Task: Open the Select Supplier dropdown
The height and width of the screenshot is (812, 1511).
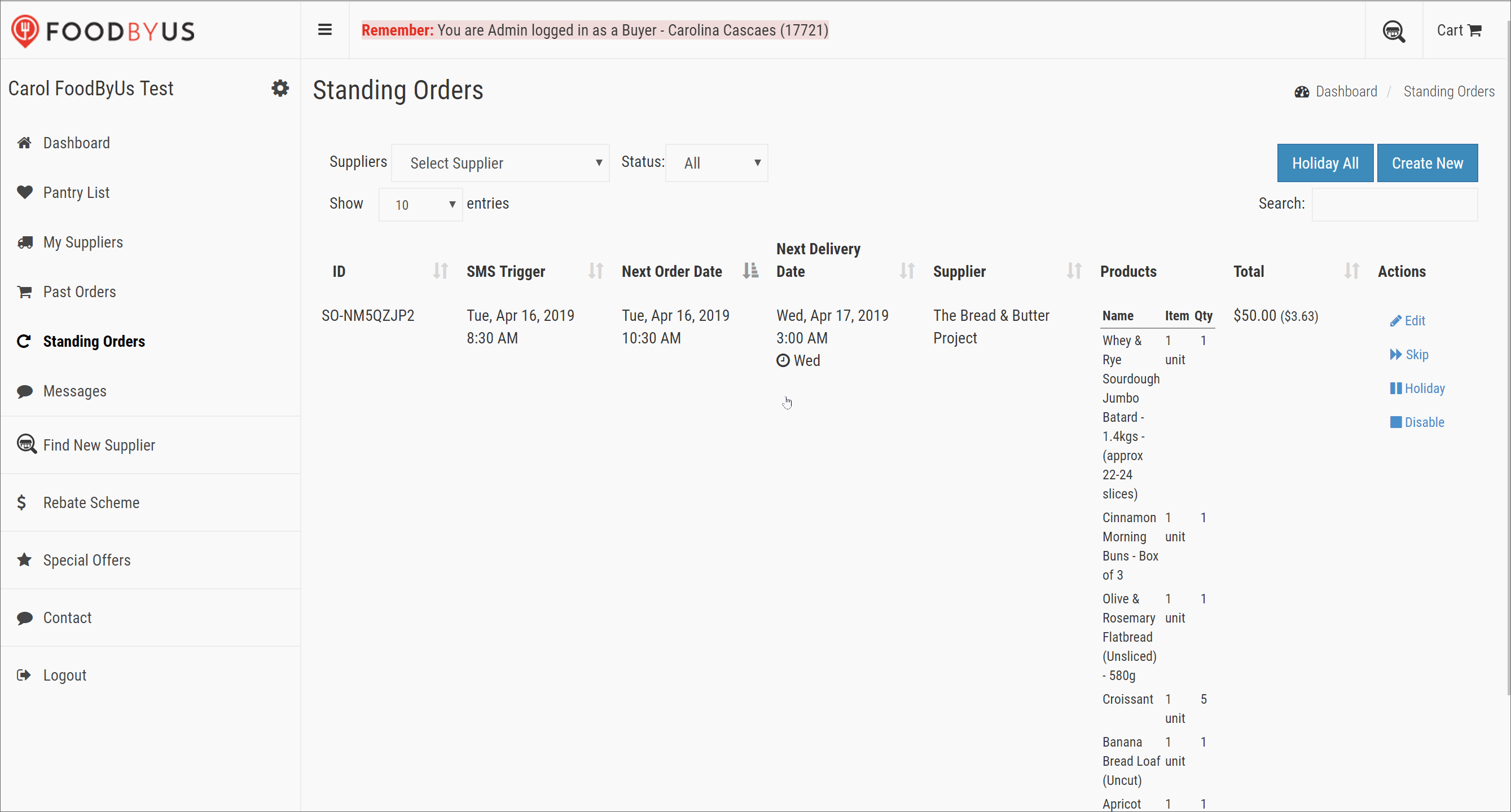Action: (x=500, y=163)
